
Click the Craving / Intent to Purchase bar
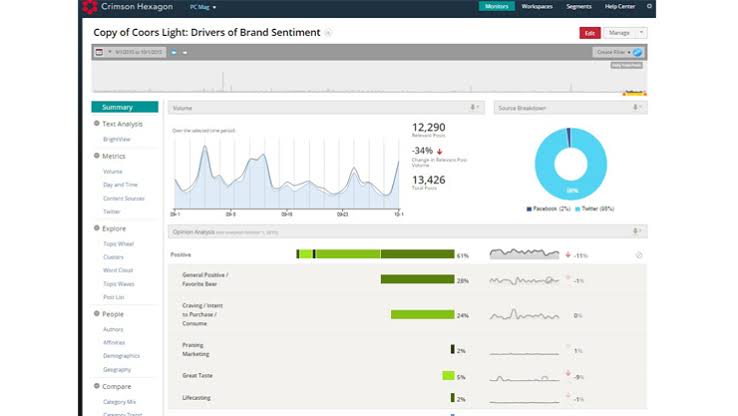pos(423,314)
